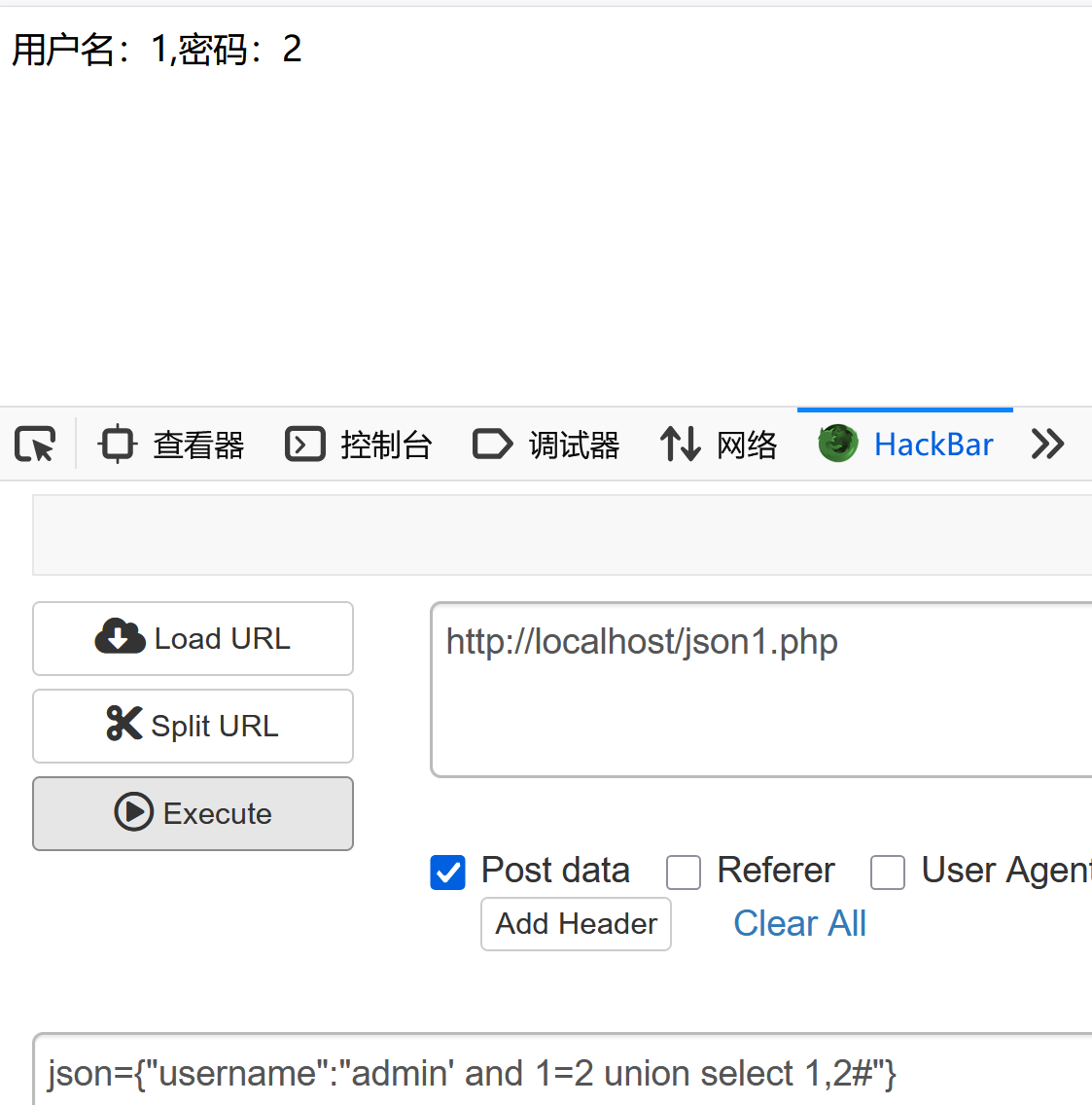
Task: Focus the post data field with json payload
Action: 563,1070
